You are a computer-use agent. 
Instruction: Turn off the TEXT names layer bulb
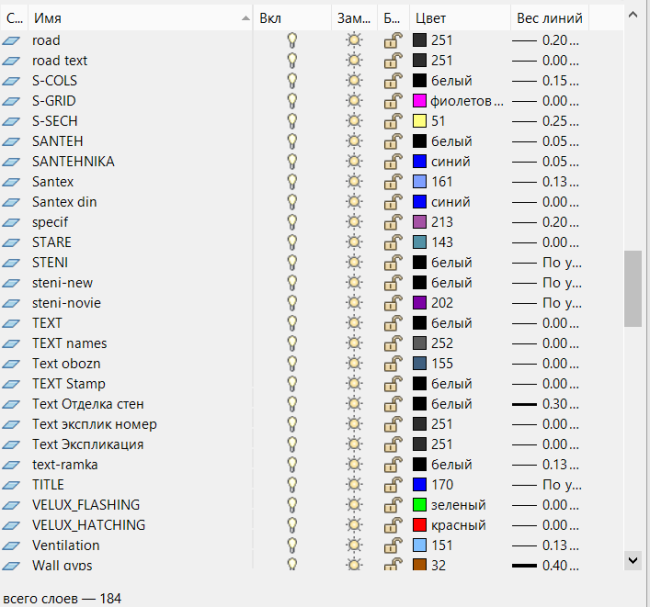tap(292, 343)
